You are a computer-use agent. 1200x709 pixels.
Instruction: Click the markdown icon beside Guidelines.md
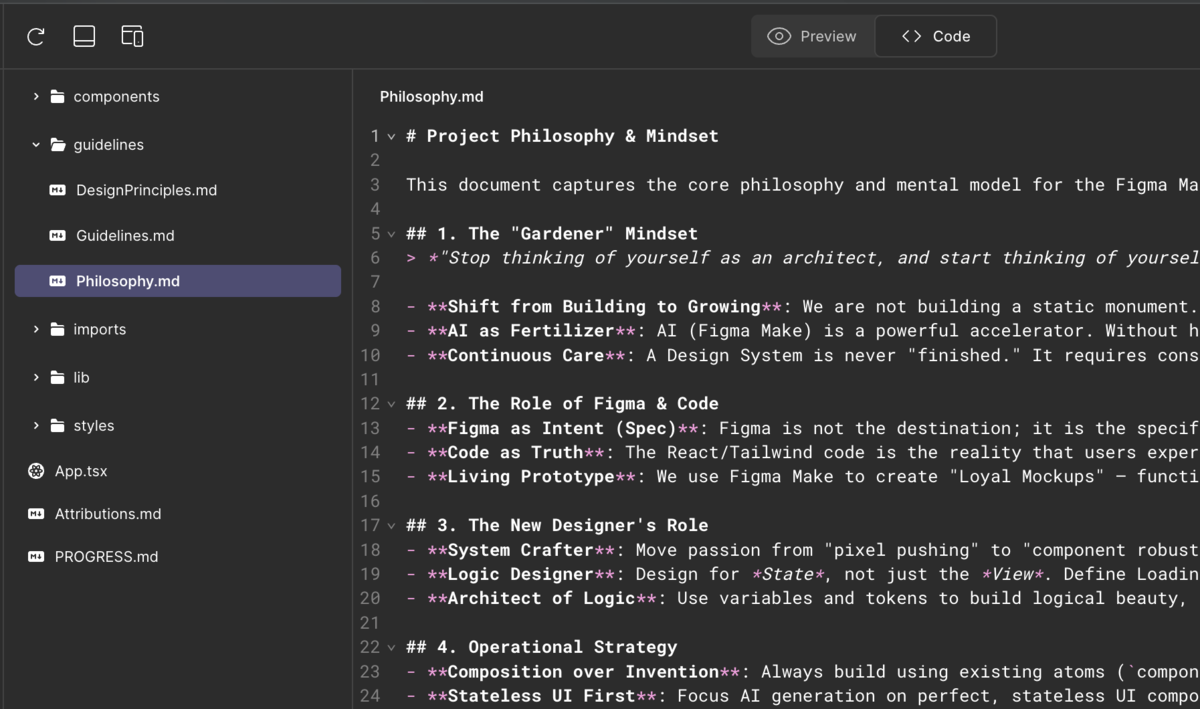[x=58, y=236]
